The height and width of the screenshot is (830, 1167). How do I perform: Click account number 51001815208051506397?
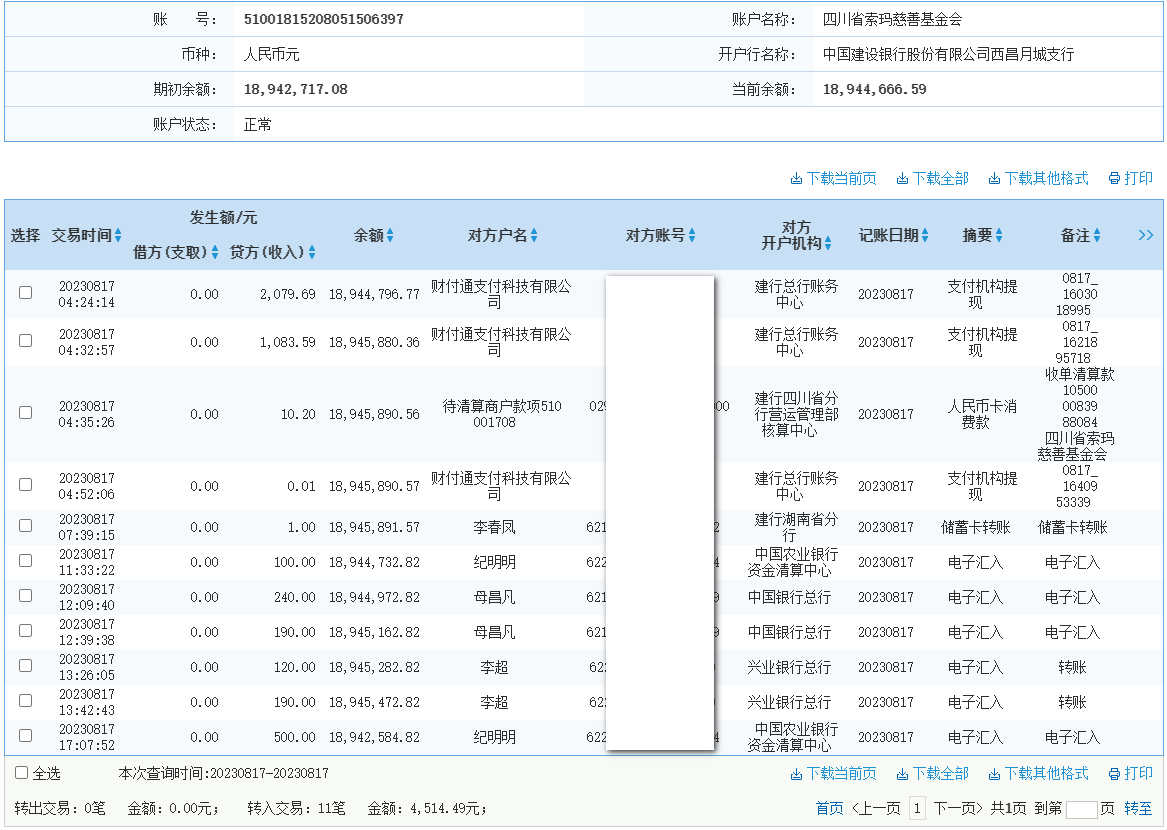tap(324, 19)
